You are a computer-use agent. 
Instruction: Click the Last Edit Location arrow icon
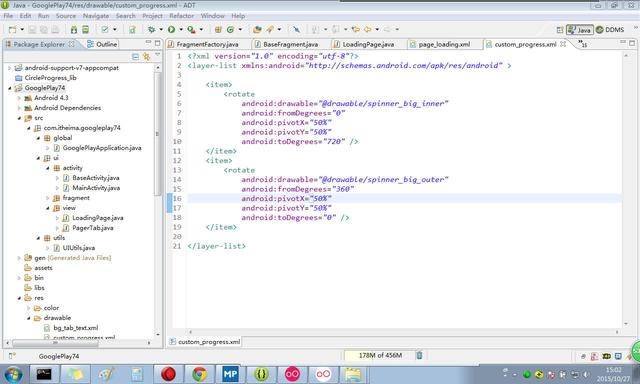(356, 29)
